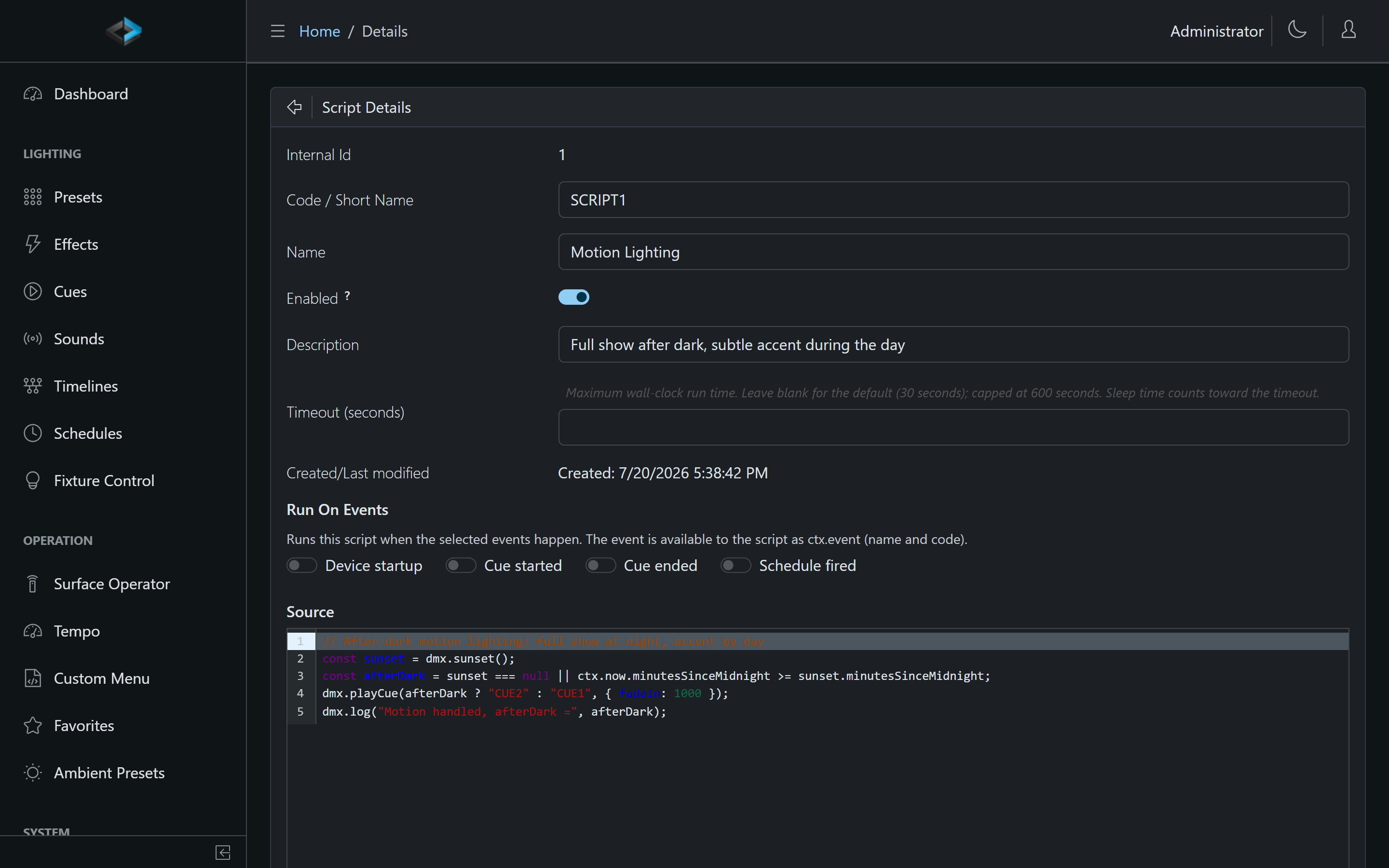Enable the Cue ended event toggle
This screenshot has height=868, width=1389.
click(600, 566)
